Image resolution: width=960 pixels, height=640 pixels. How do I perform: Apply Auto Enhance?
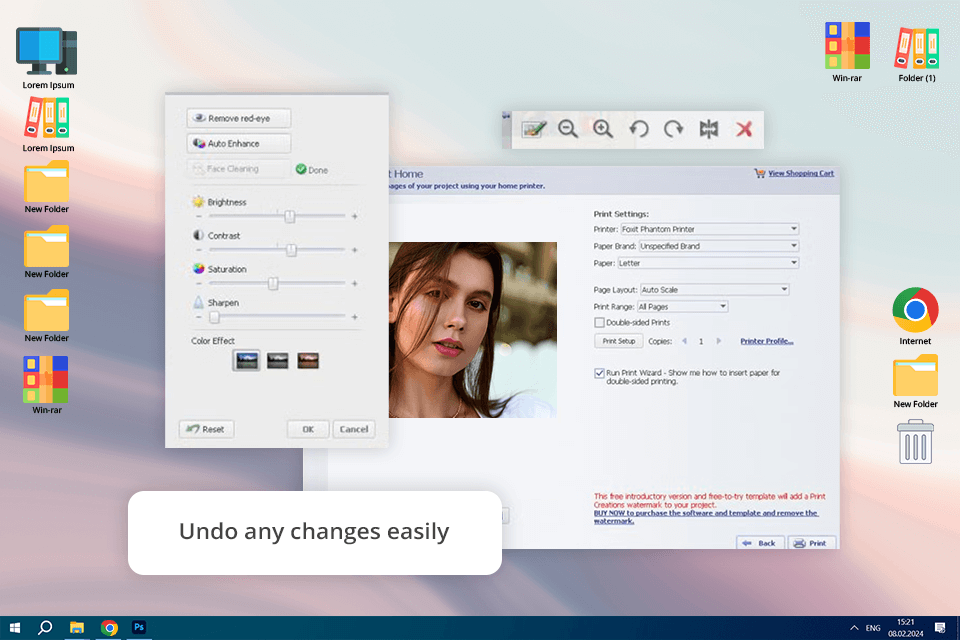coord(239,143)
